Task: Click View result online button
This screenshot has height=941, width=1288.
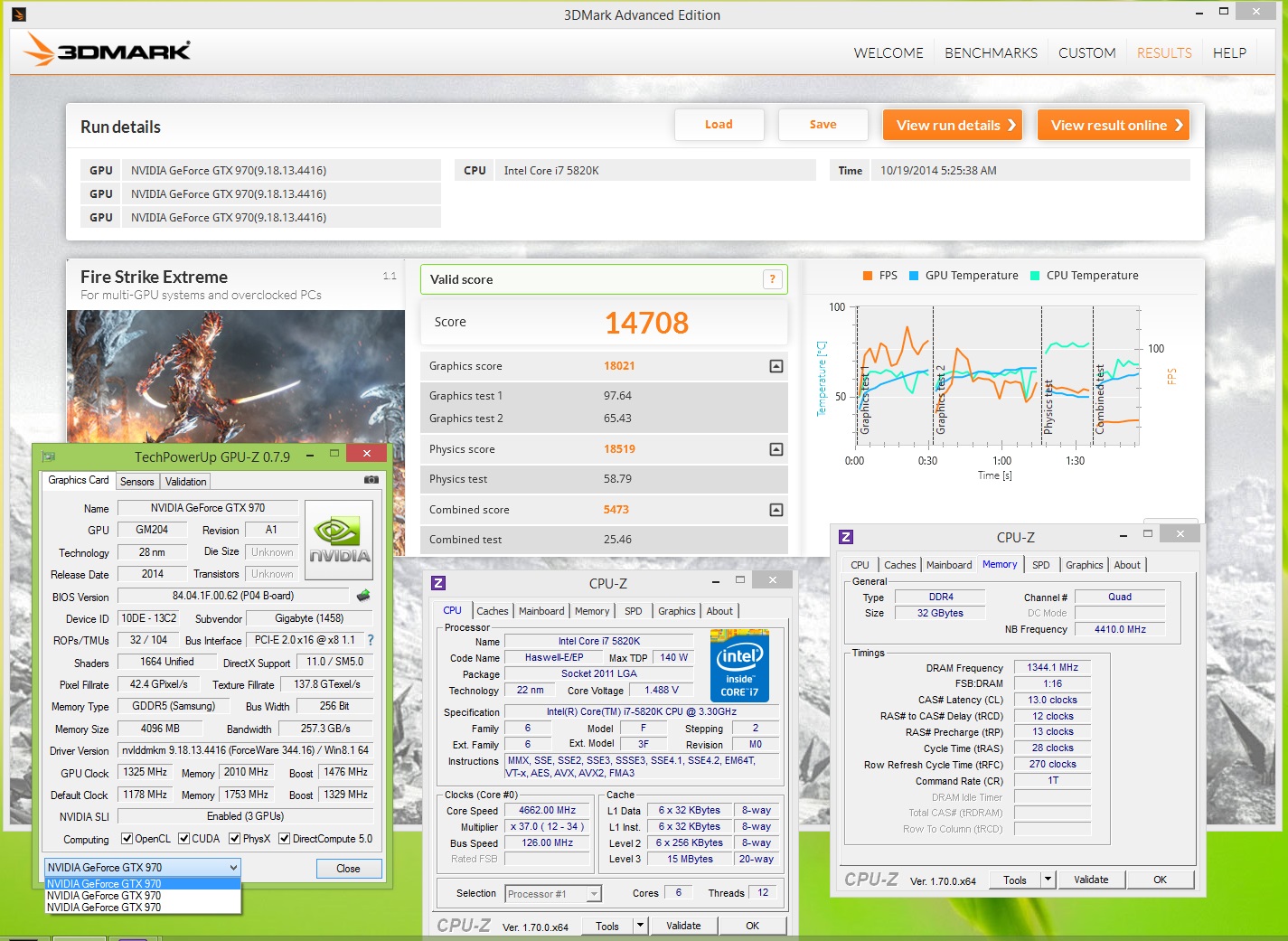Action: (1114, 126)
